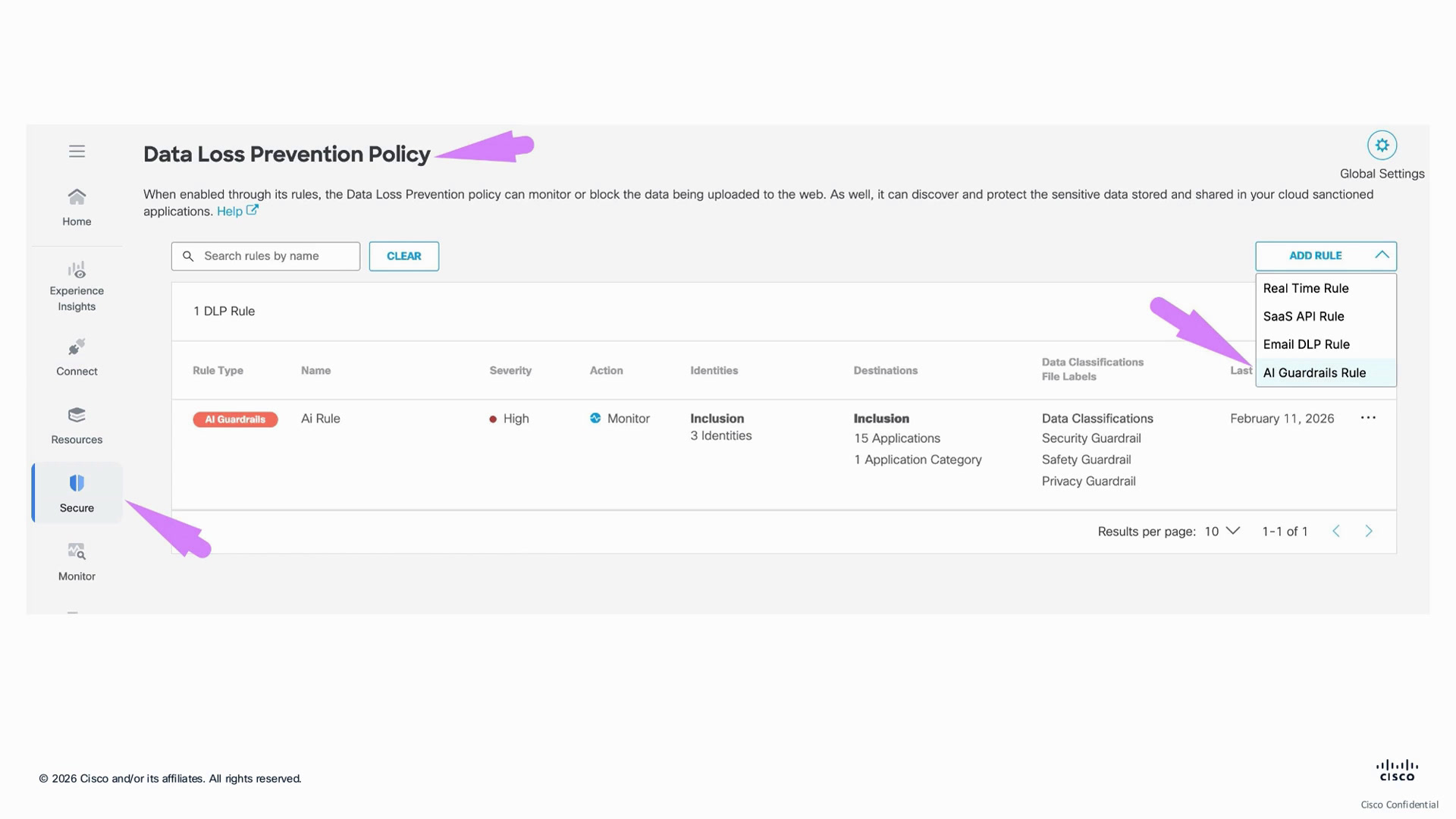
Task: Open the Resources section
Action: click(x=77, y=425)
